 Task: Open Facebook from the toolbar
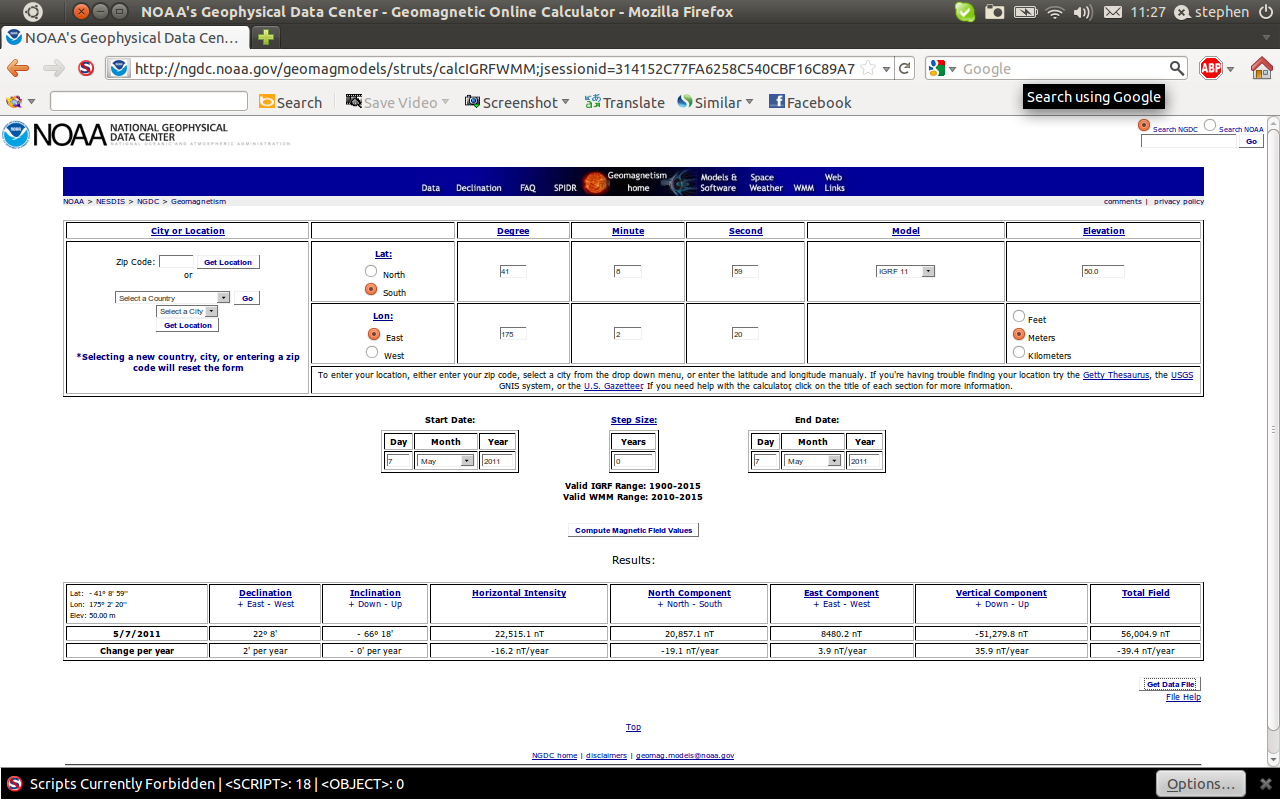[810, 102]
